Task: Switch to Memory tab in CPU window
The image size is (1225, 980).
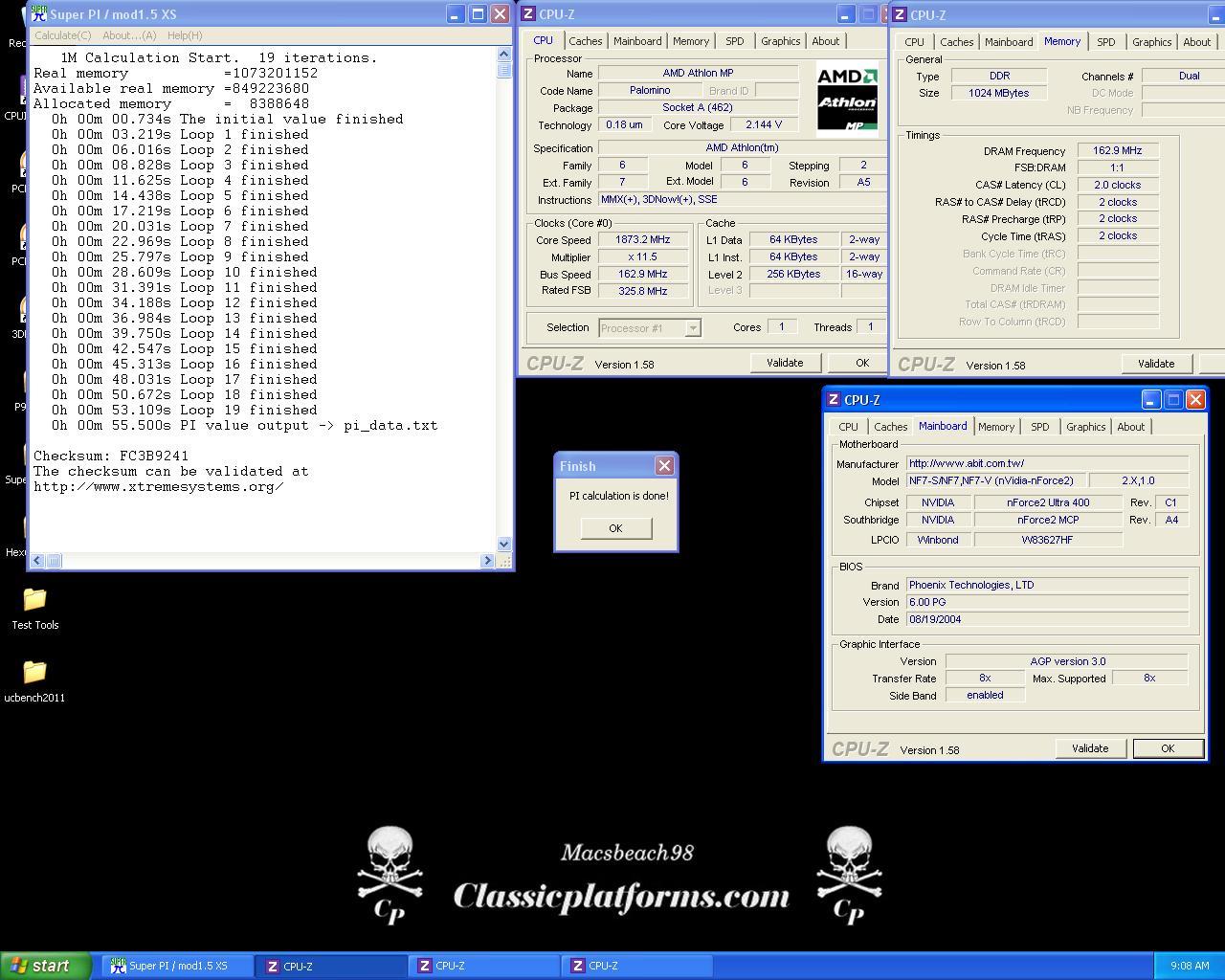Action: point(691,41)
